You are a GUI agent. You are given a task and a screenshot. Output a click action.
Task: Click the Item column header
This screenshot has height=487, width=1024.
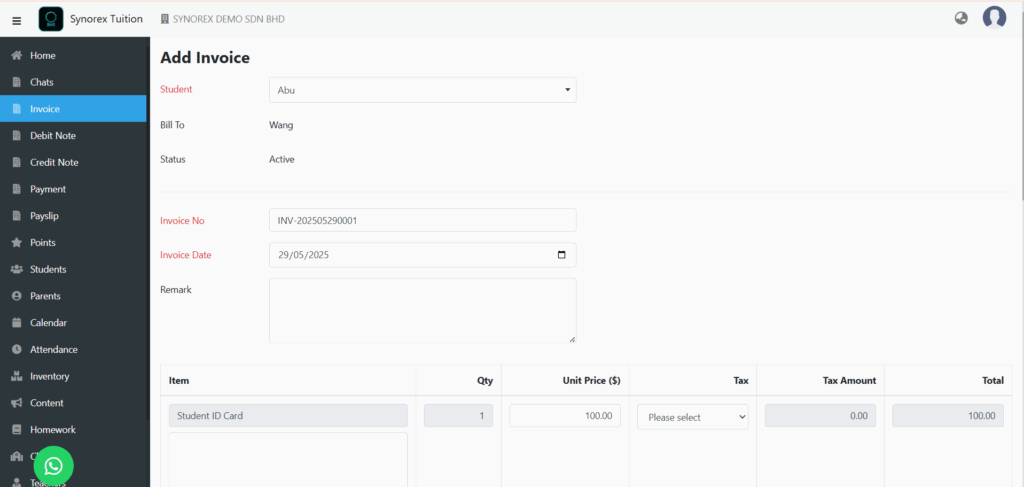[x=179, y=380]
